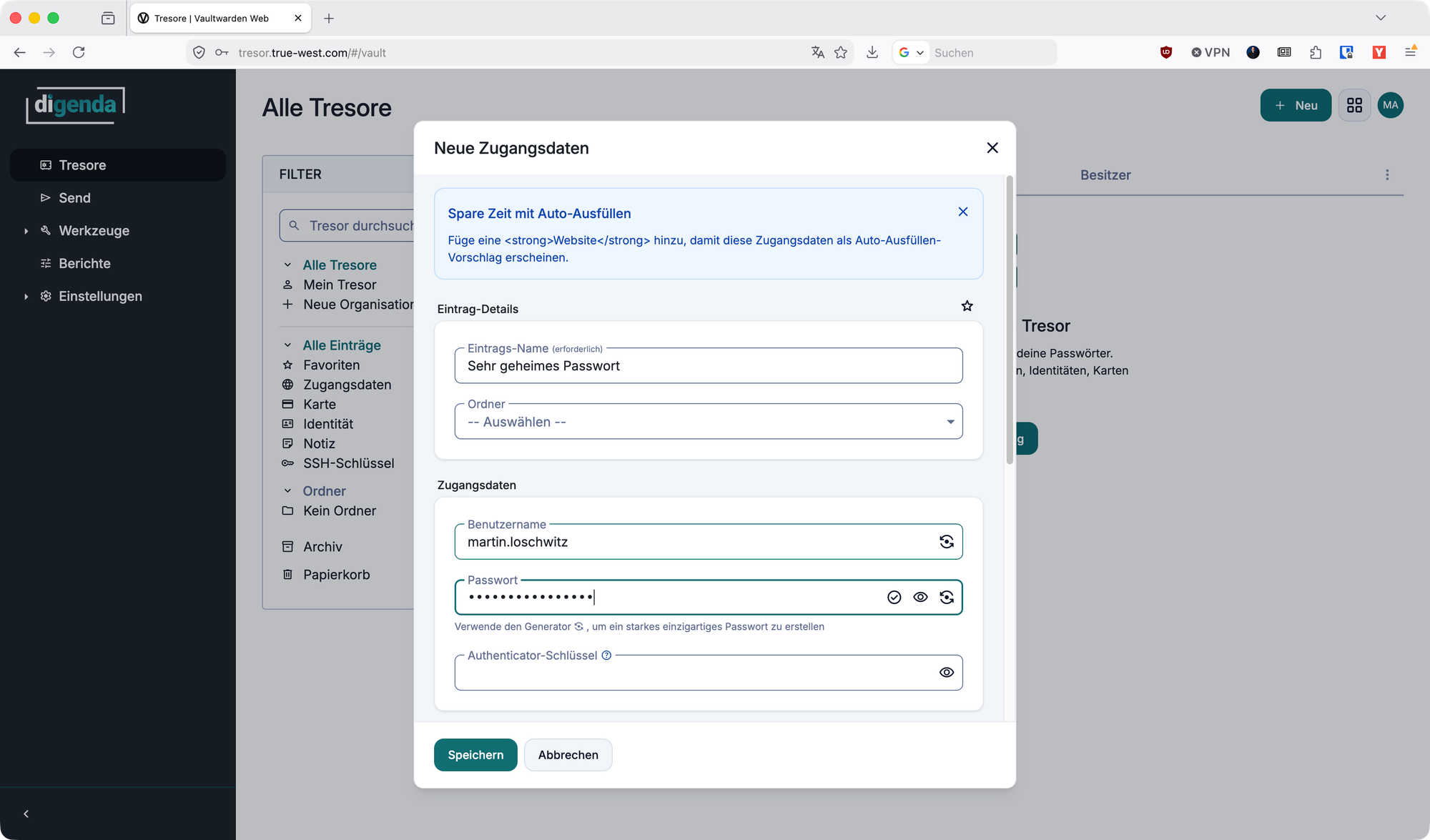Check if password has been exposed
Screen dimensions: 1430x840
pos(894,598)
